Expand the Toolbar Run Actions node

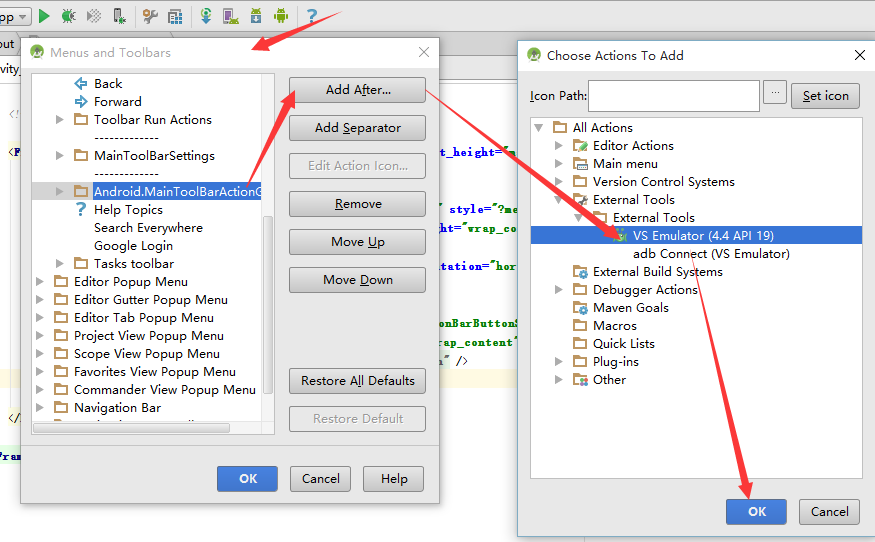(x=60, y=119)
